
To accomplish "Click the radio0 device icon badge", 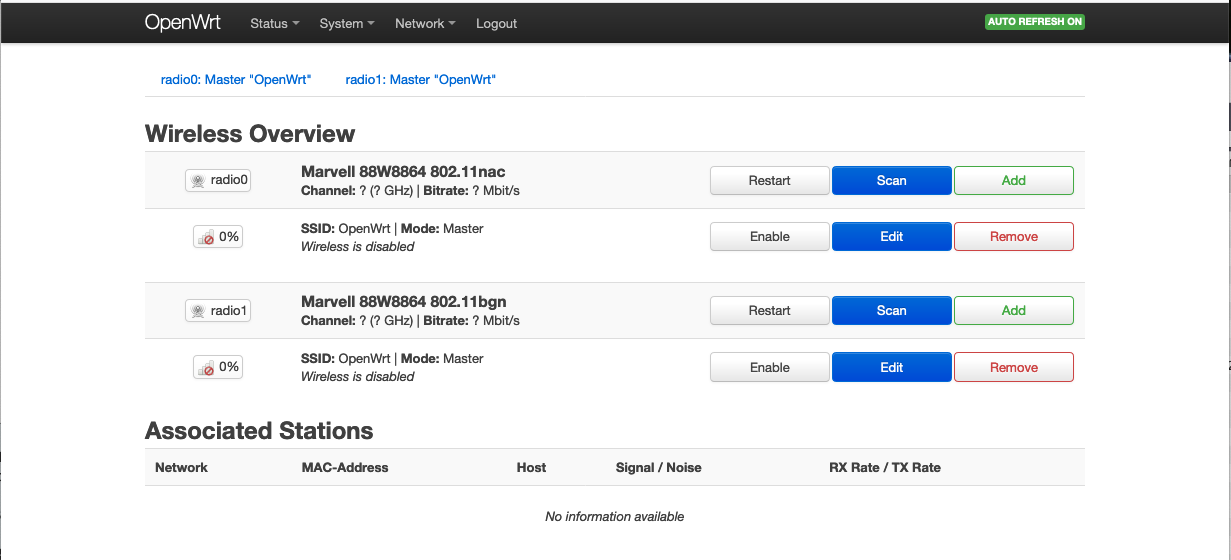I will [x=218, y=181].
